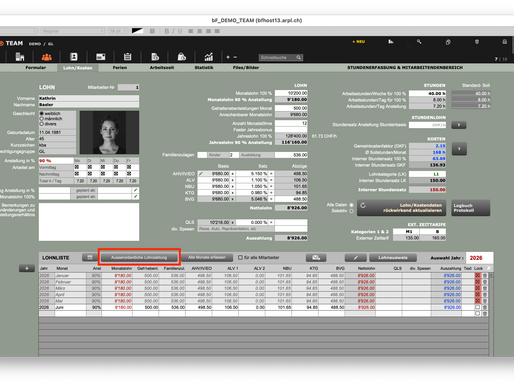Click the question mark beside Kosten

[x=459, y=149]
